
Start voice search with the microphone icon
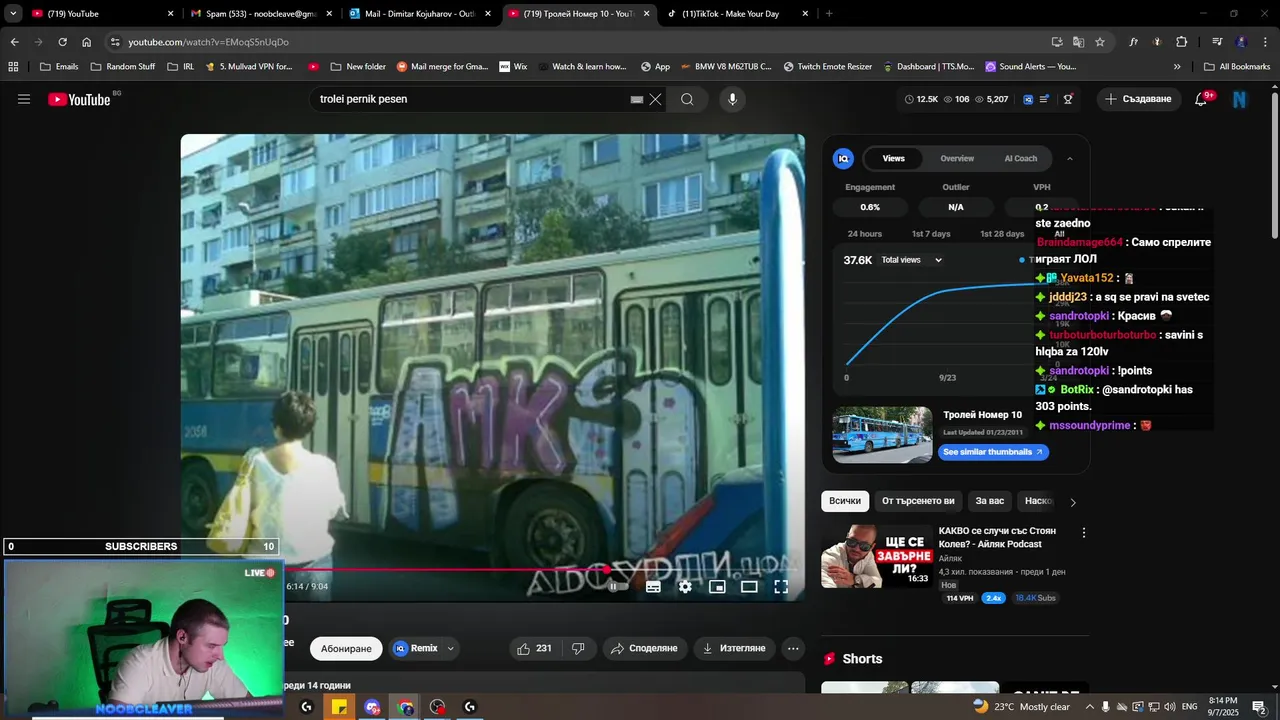pos(732,99)
